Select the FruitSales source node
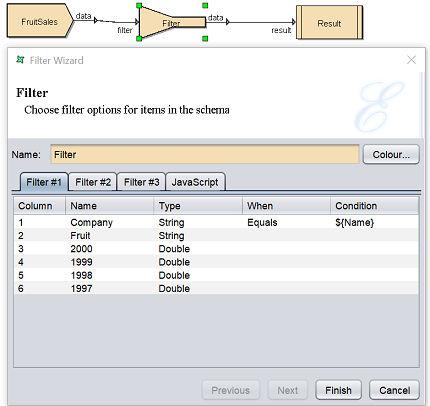The width and height of the screenshot is (430, 406). (39, 21)
